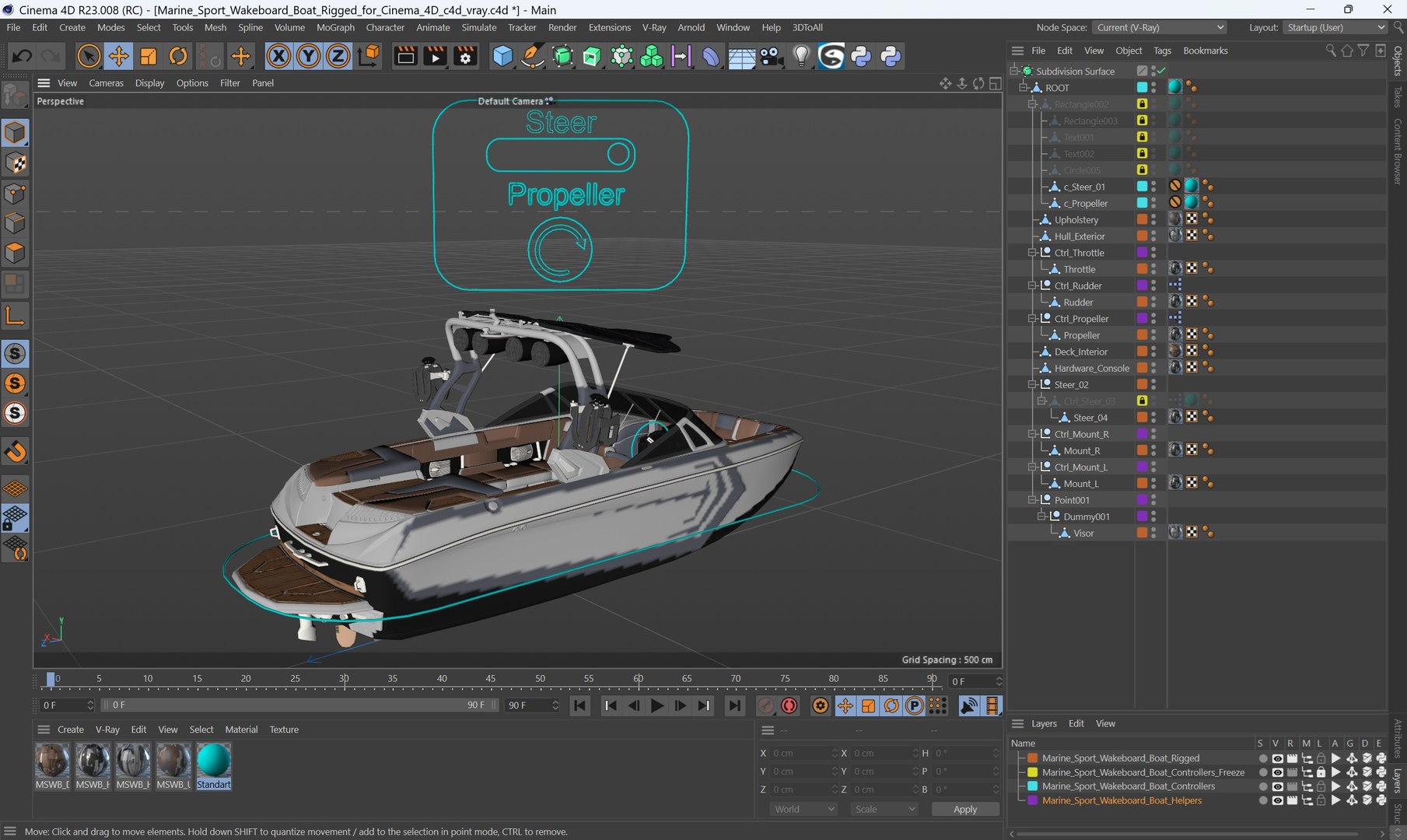Click the Play Forwards button
1407x840 pixels.
pyautogui.click(x=656, y=705)
